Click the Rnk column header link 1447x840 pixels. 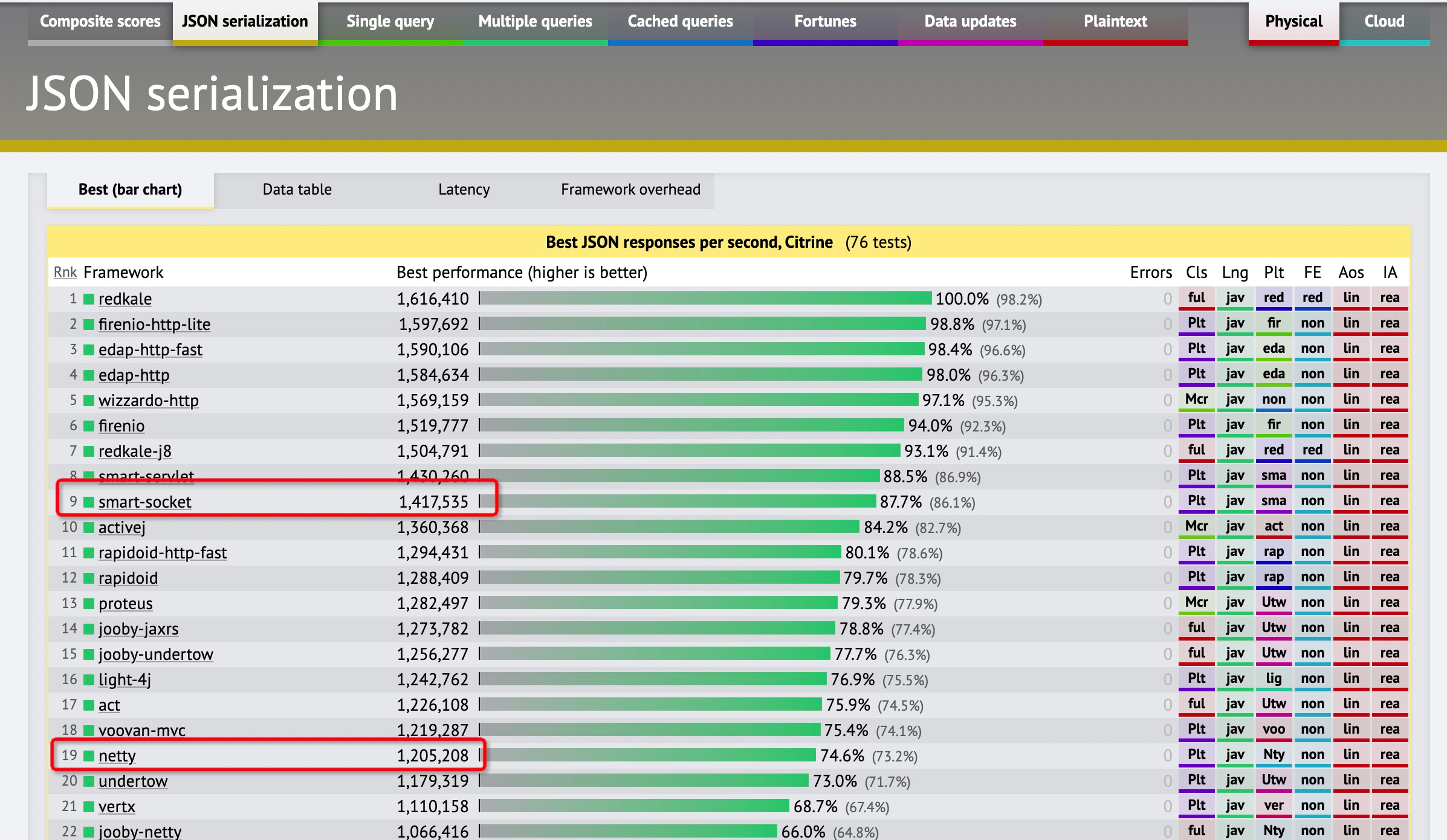click(65, 273)
